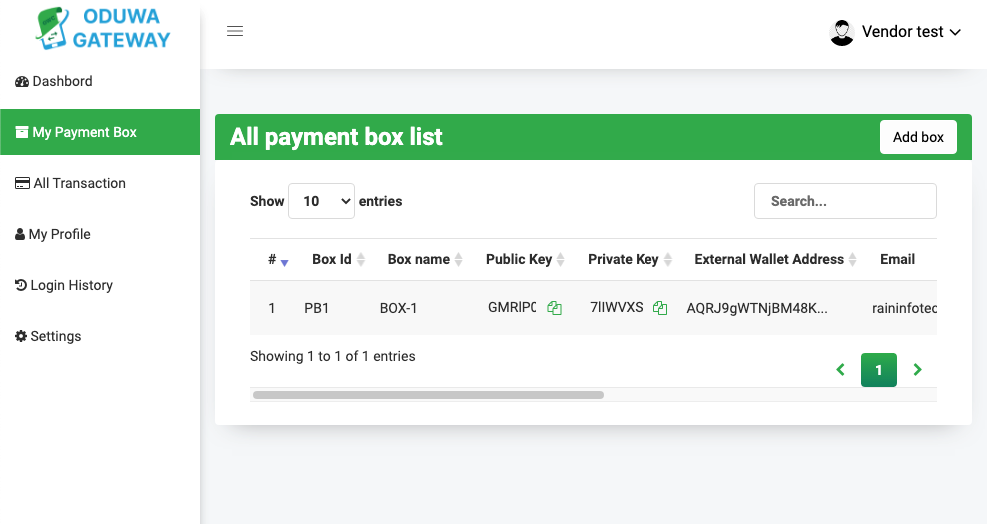Click the Vendor test avatar icon
The height and width of the screenshot is (524, 987).
point(842,33)
